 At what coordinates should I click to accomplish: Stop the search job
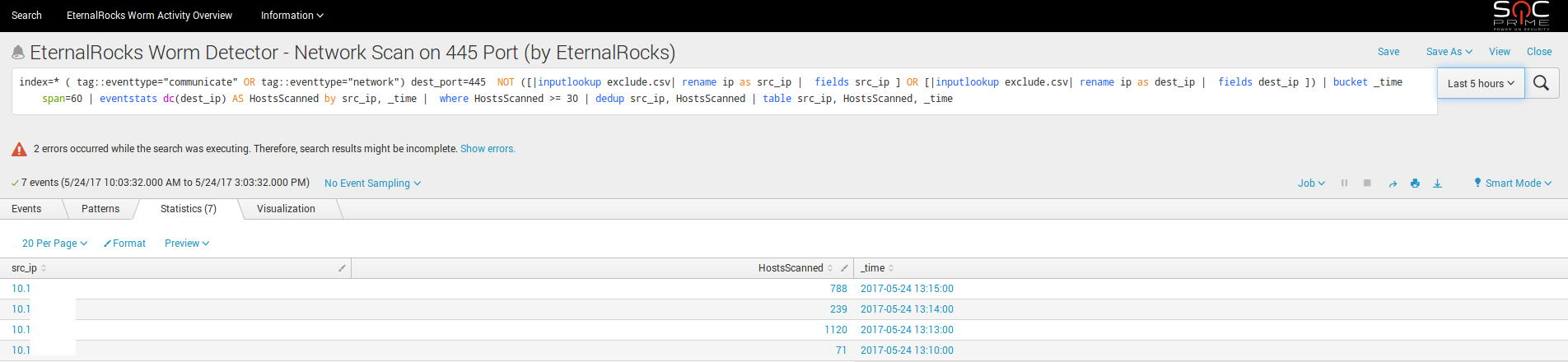click(1367, 183)
